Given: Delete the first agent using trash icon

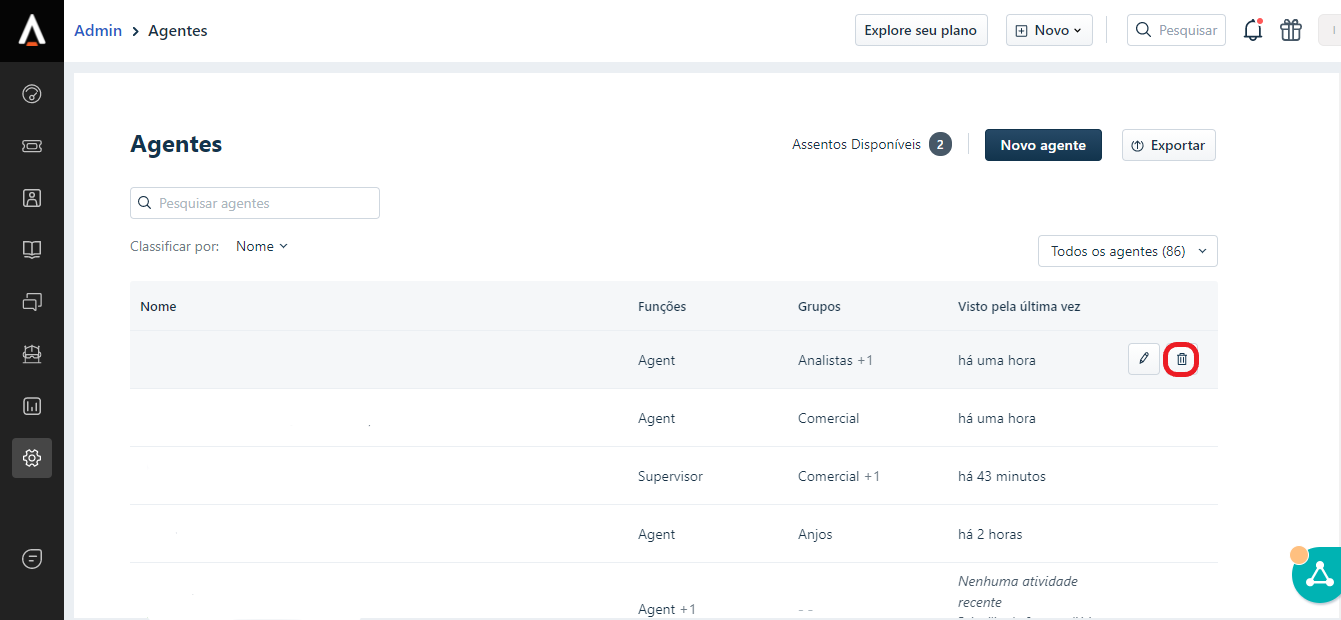Looking at the screenshot, I should 1182,359.
